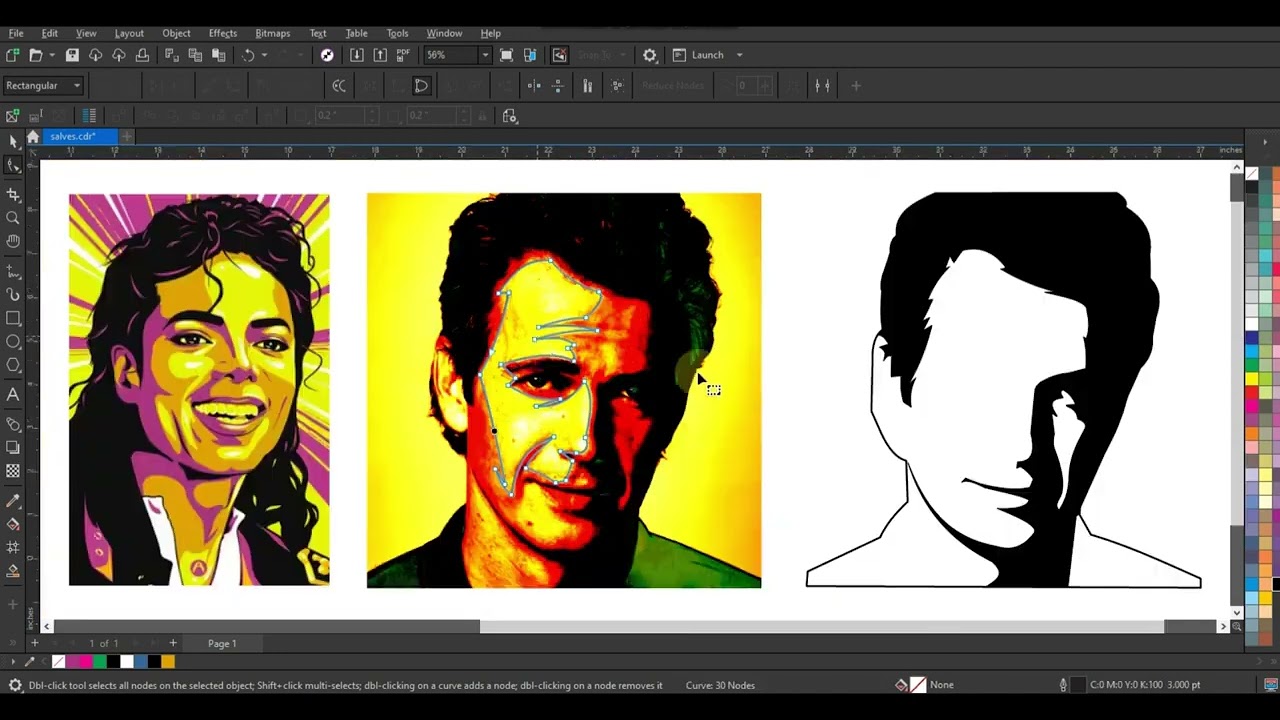Select the Michael Jackson pop-art image
The height and width of the screenshot is (720, 1280).
coord(199,390)
